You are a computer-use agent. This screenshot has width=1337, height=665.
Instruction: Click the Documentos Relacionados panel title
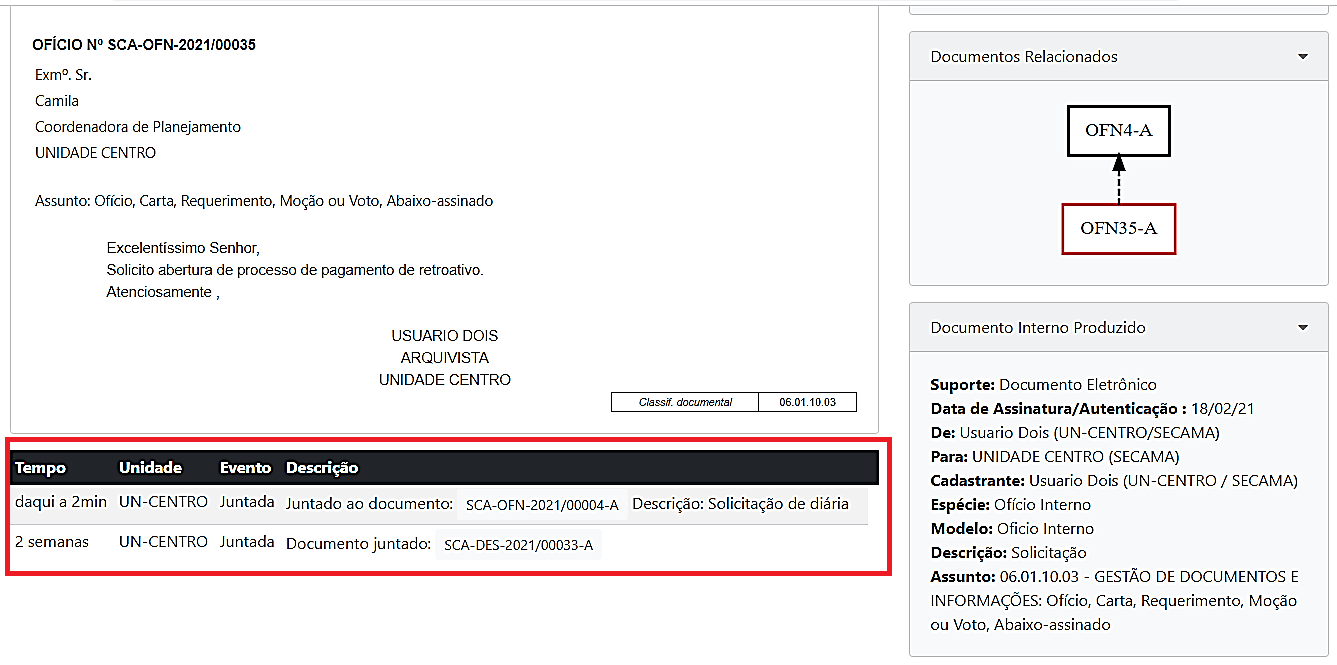click(1024, 57)
